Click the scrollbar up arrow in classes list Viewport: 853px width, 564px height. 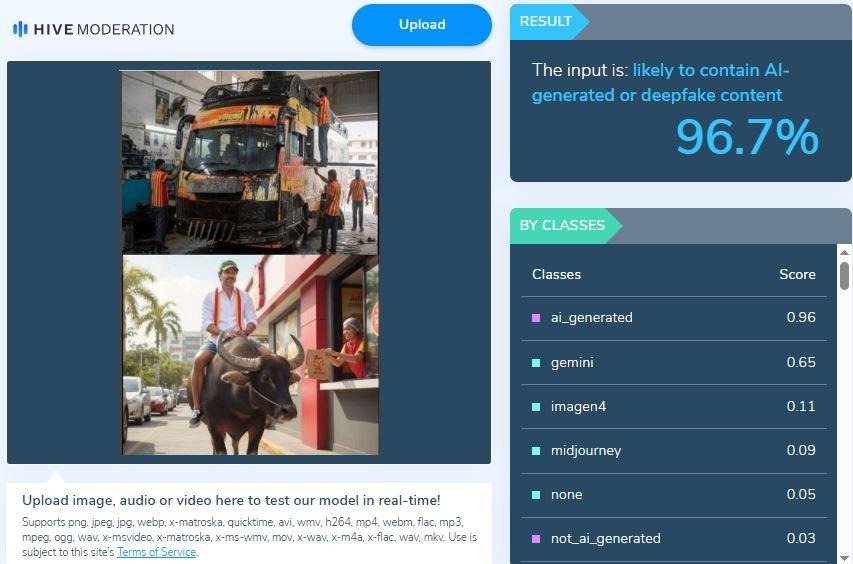[x=844, y=252]
